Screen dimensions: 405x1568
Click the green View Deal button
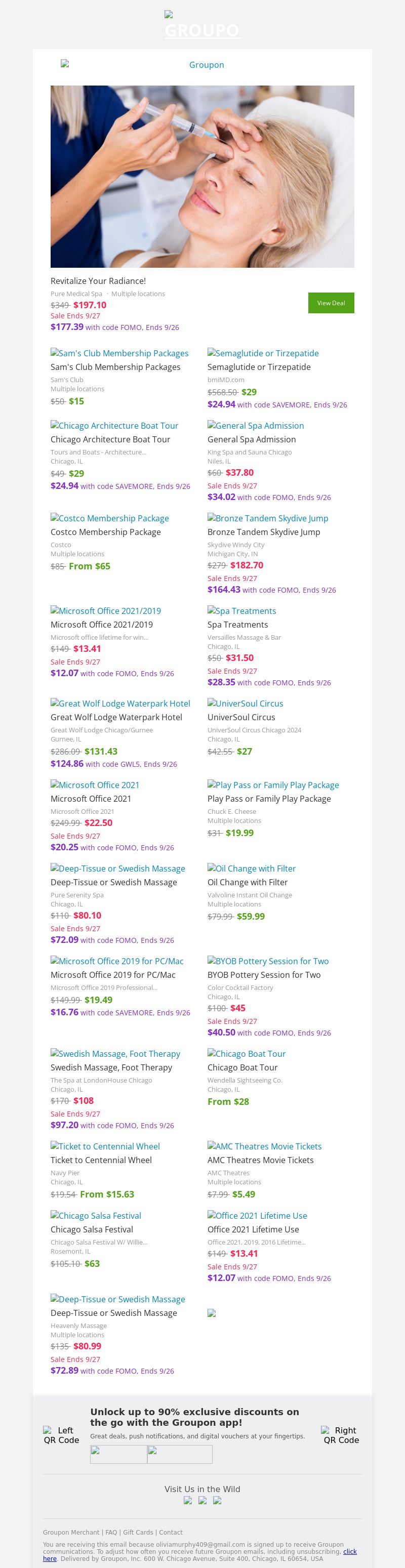[331, 303]
